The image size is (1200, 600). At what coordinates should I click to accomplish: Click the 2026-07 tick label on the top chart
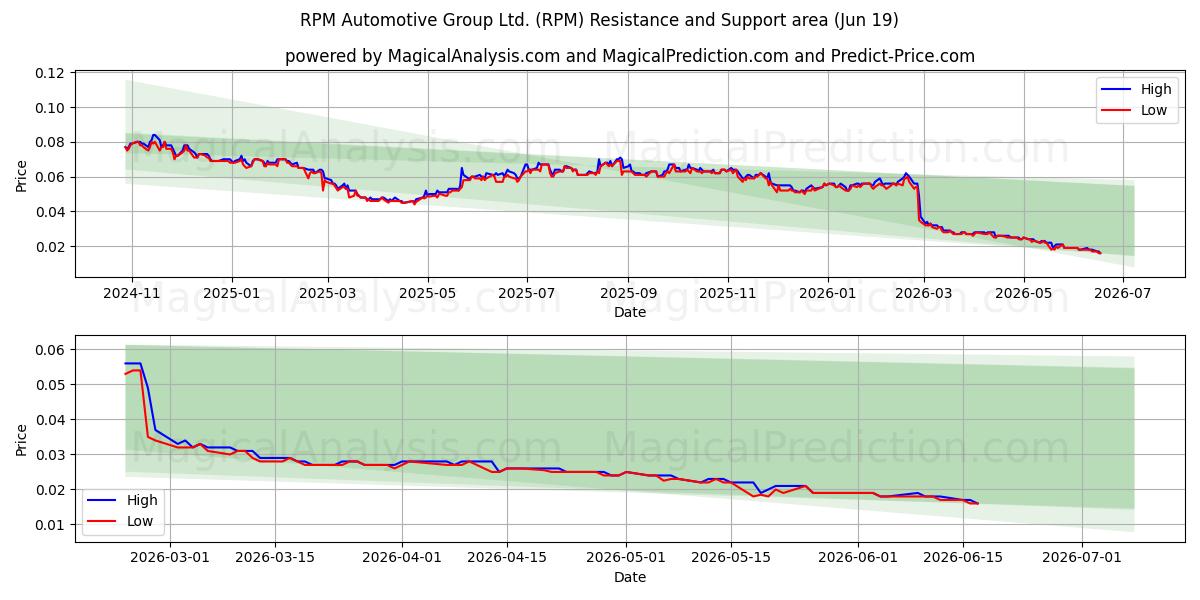(x=1123, y=293)
